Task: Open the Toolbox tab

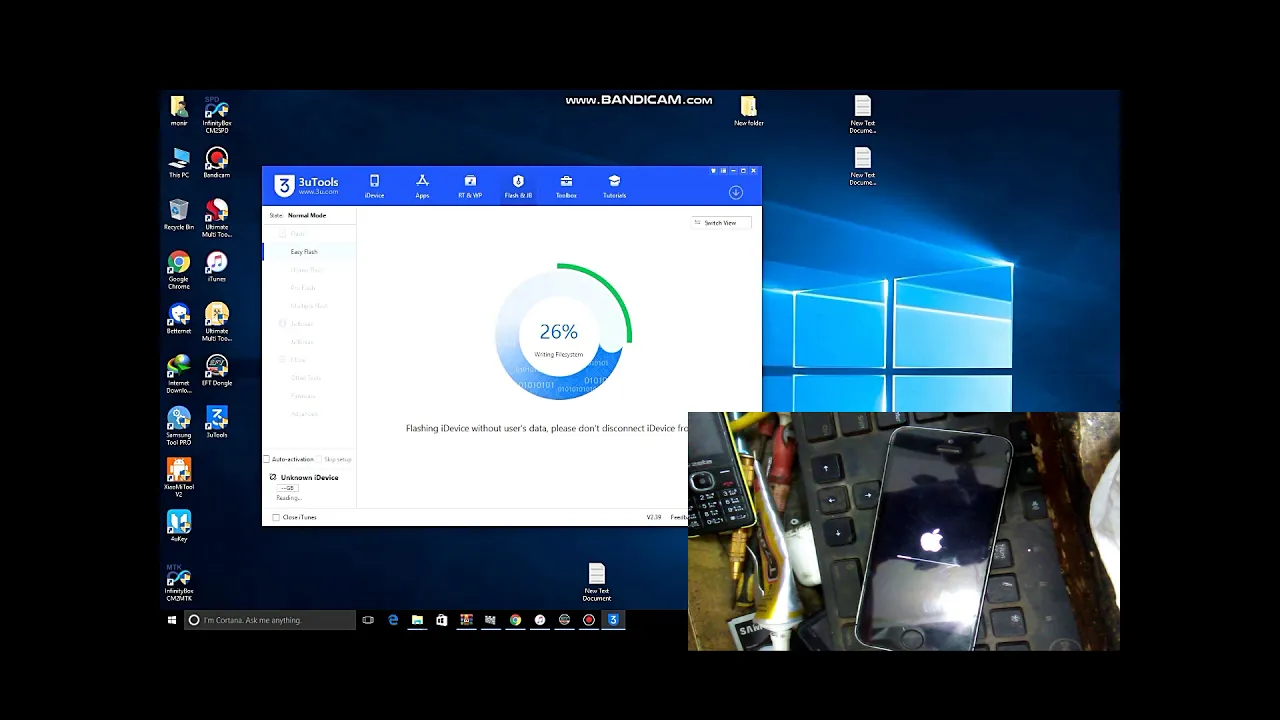Action: coord(566,186)
